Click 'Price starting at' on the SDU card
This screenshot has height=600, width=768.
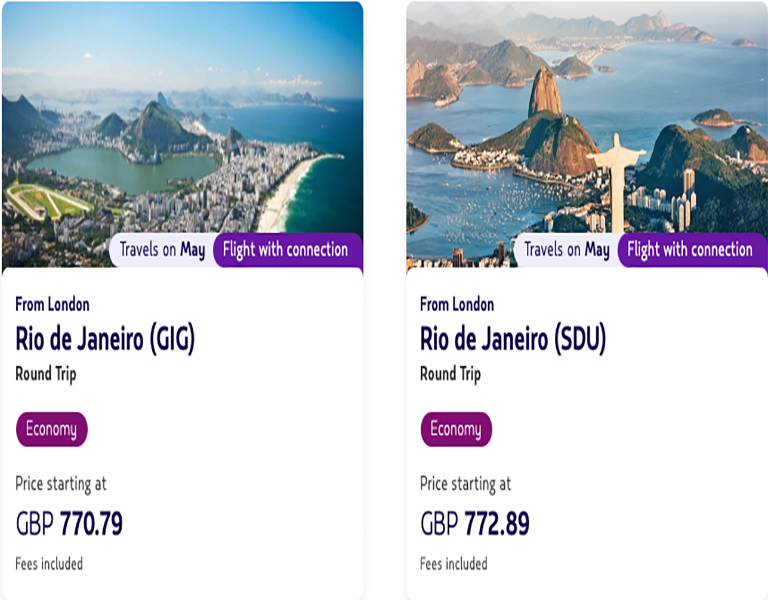point(466,484)
